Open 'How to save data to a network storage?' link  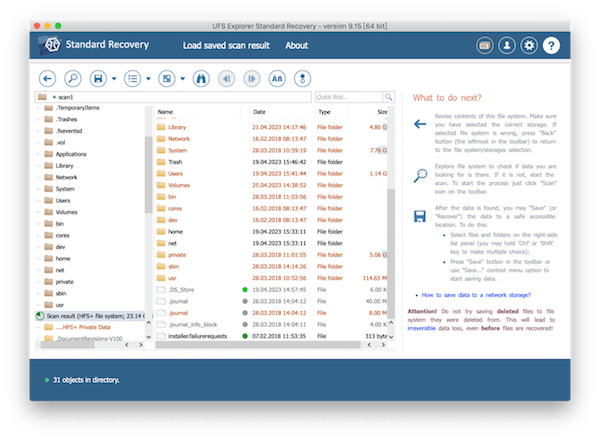tap(476, 295)
